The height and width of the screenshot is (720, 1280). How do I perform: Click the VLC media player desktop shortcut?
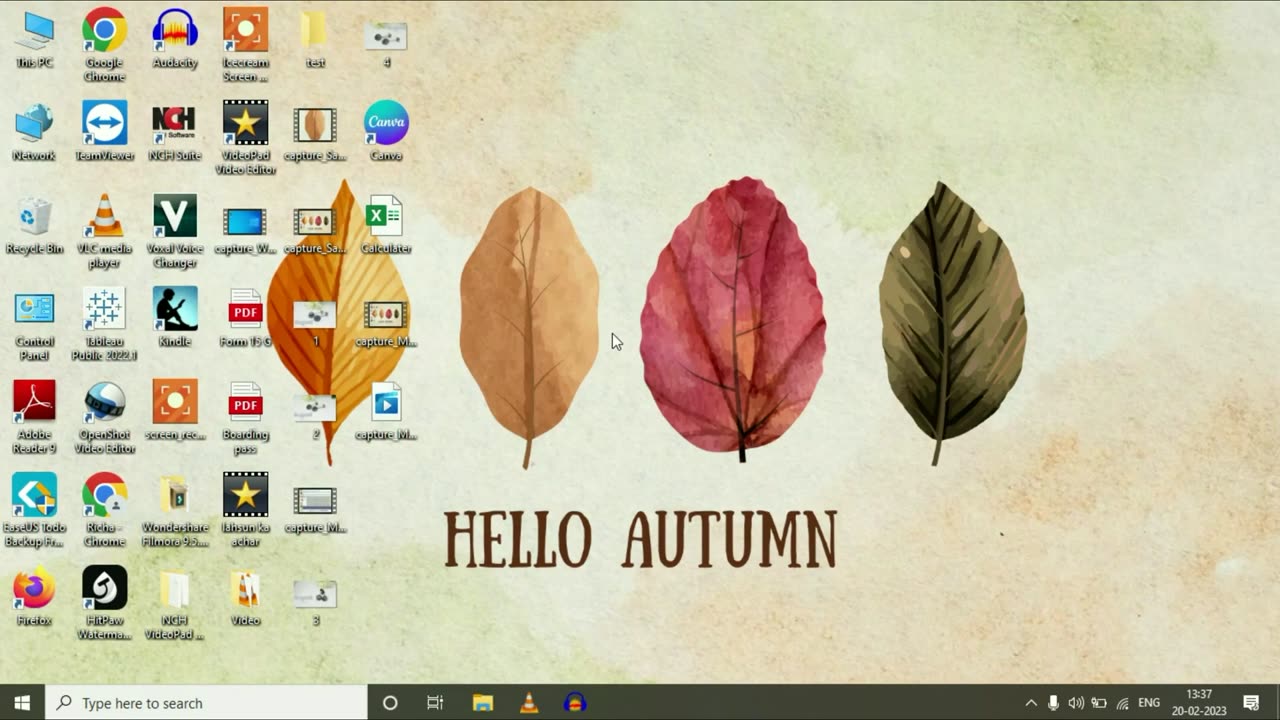[104, 231]
